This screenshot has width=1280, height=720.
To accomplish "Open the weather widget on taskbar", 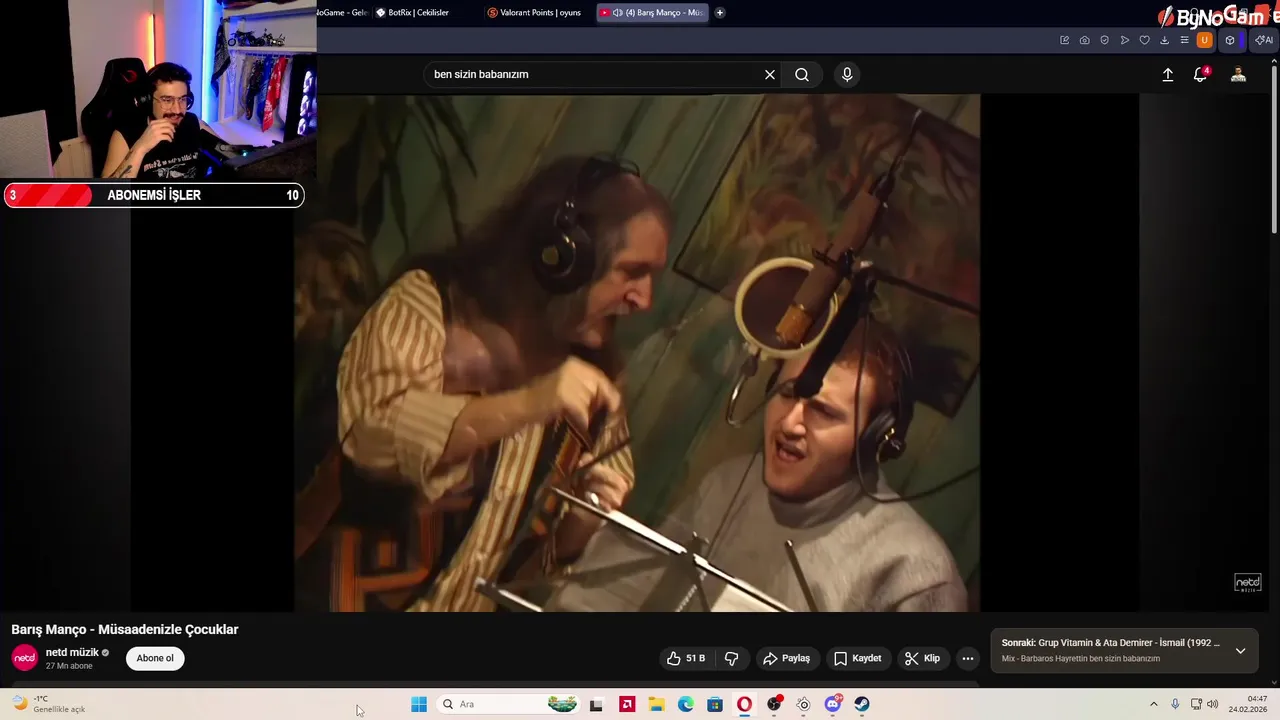I will click(48, 704).
